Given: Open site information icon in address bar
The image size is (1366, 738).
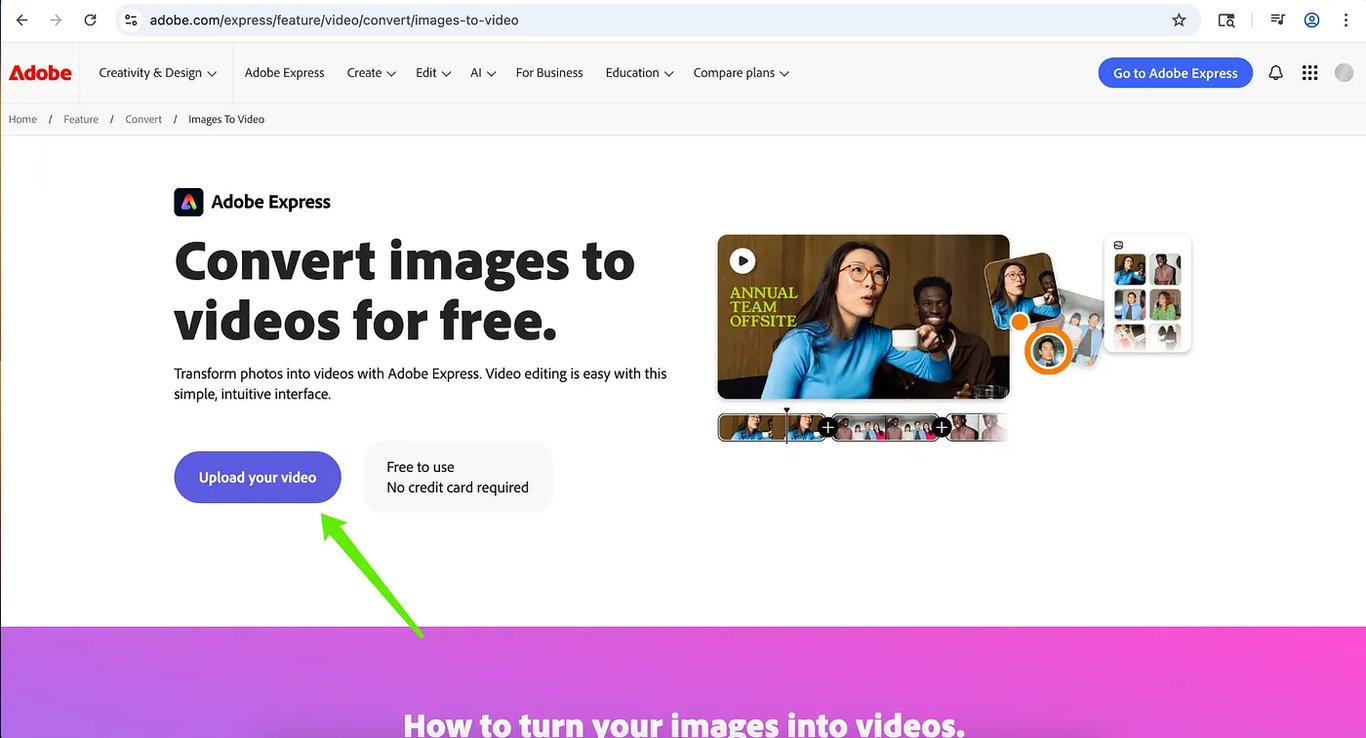Looking at the screenshot, I should [131, 20].
